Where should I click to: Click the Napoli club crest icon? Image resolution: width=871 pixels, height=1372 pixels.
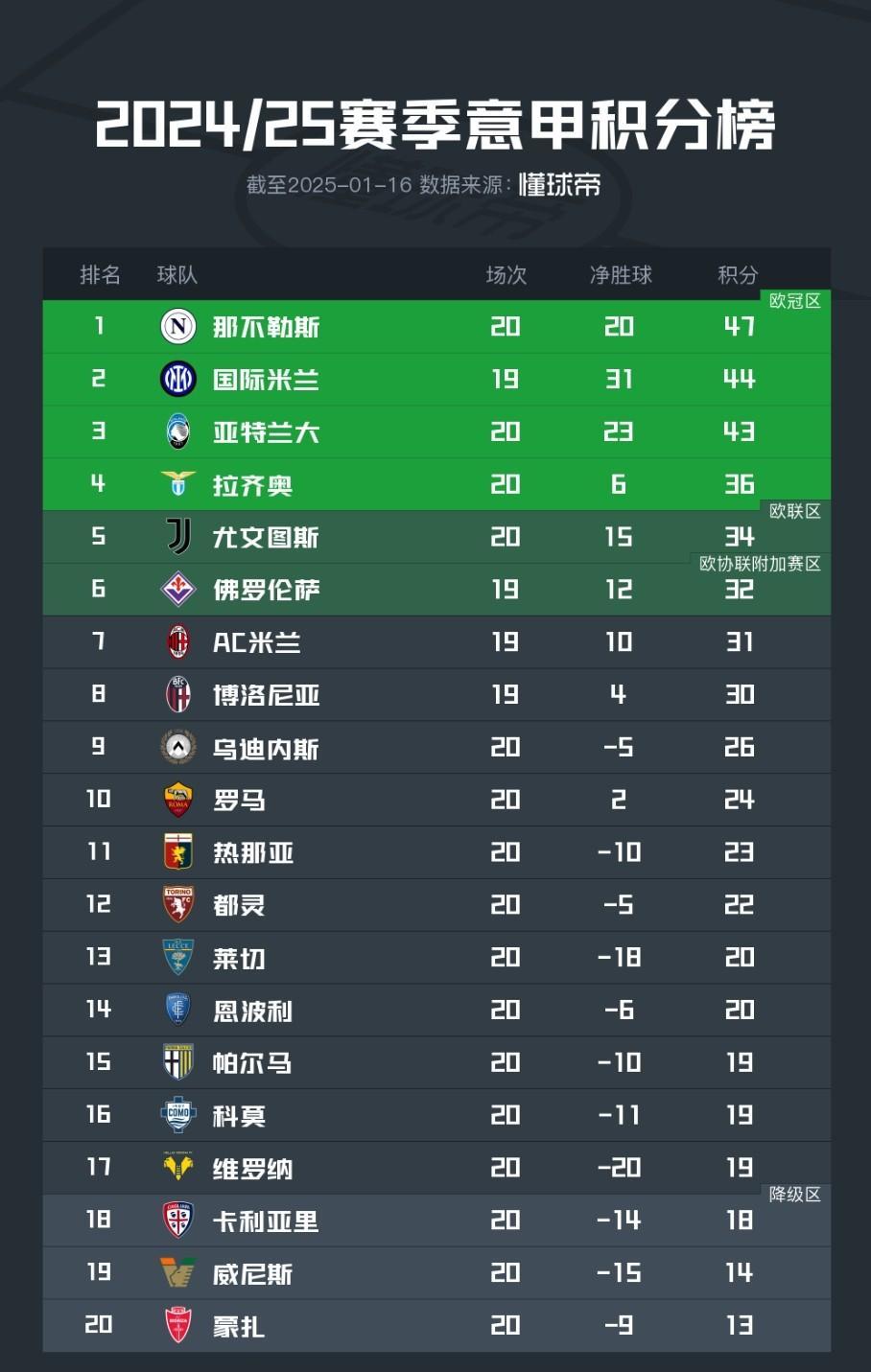(x=178, y=327)
